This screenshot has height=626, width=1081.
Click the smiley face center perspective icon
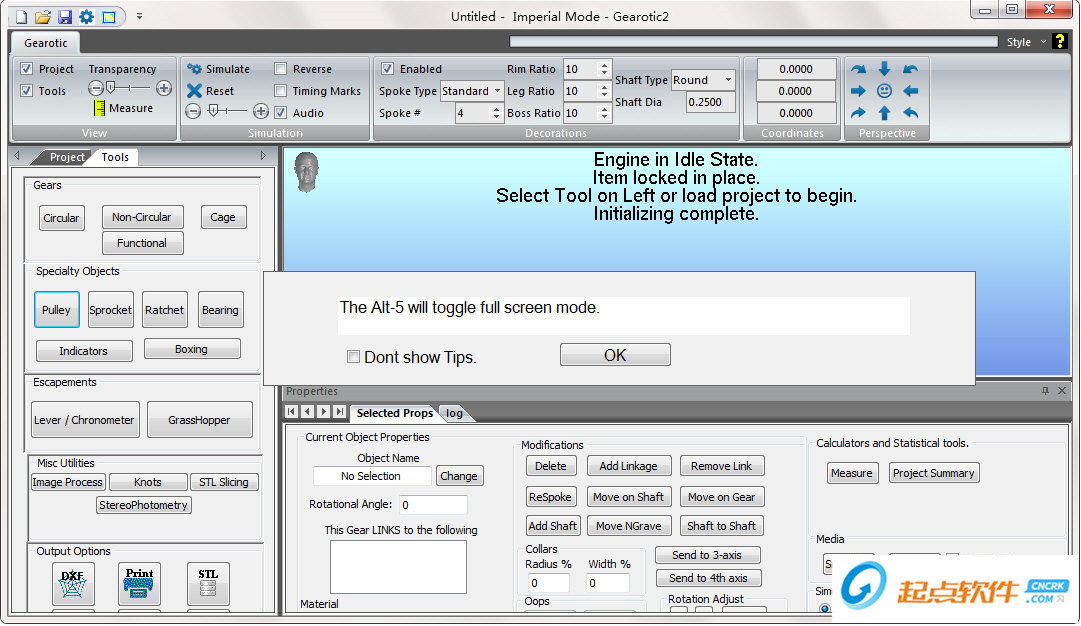885,90
